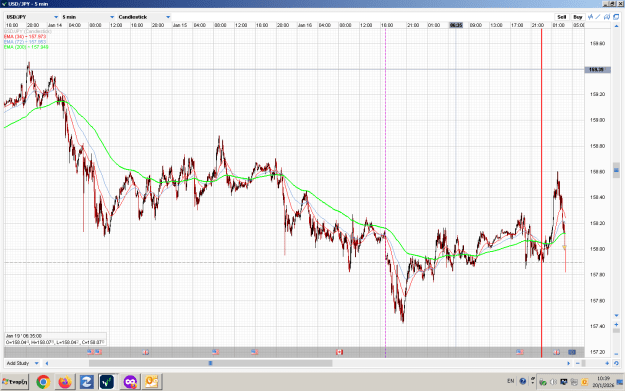Zoom out vertically with the minus button

pos(616,354)
